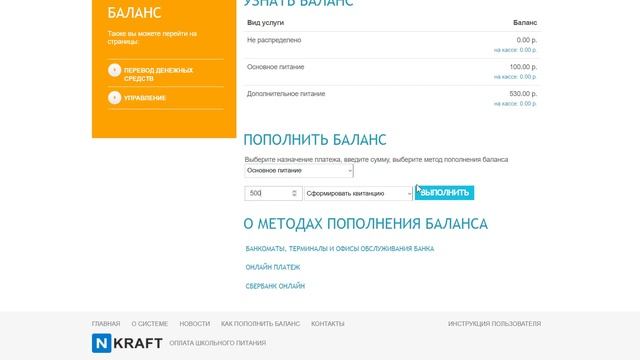Click the Не распределено service row label
640x360 pixels.
coord(274,40)
